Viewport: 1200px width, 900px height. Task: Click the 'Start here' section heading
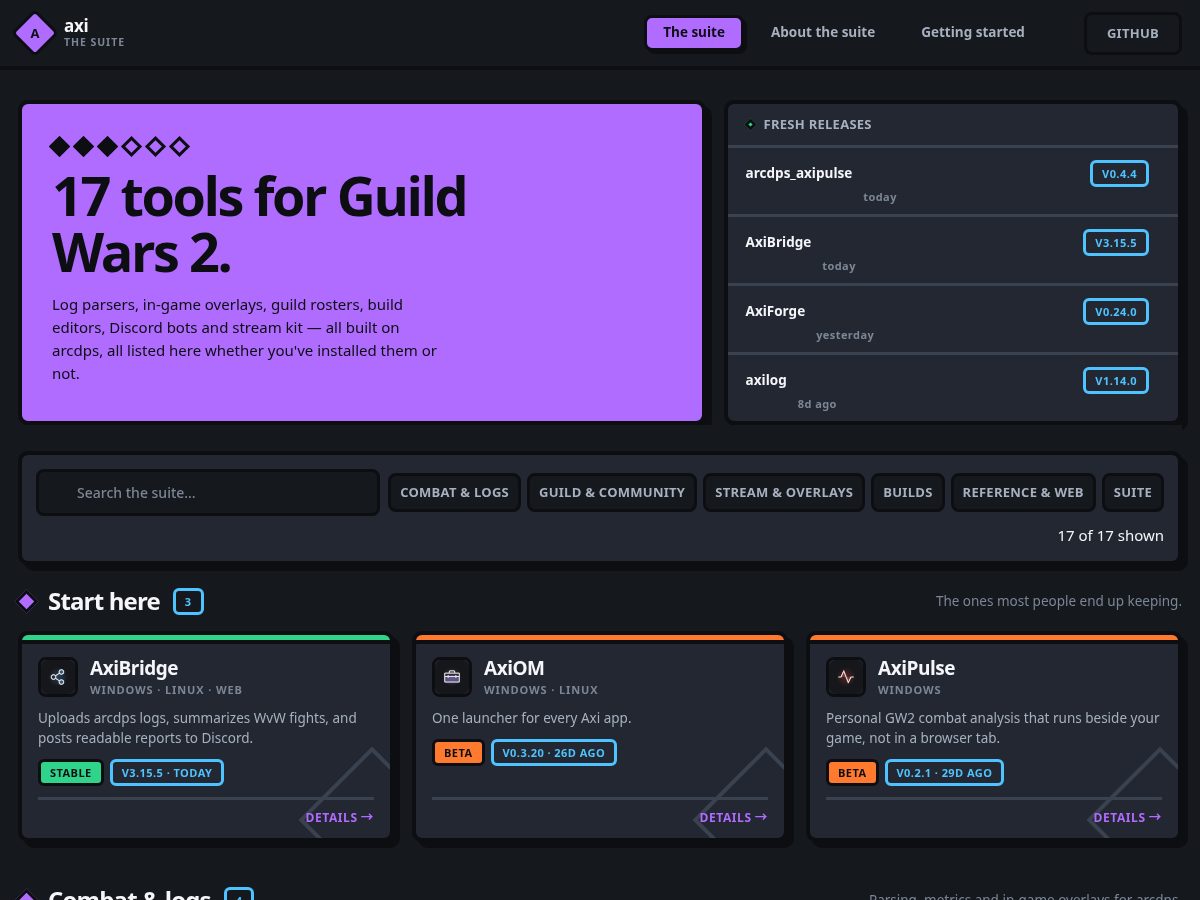pyautogui.click(x=104, y=601)
